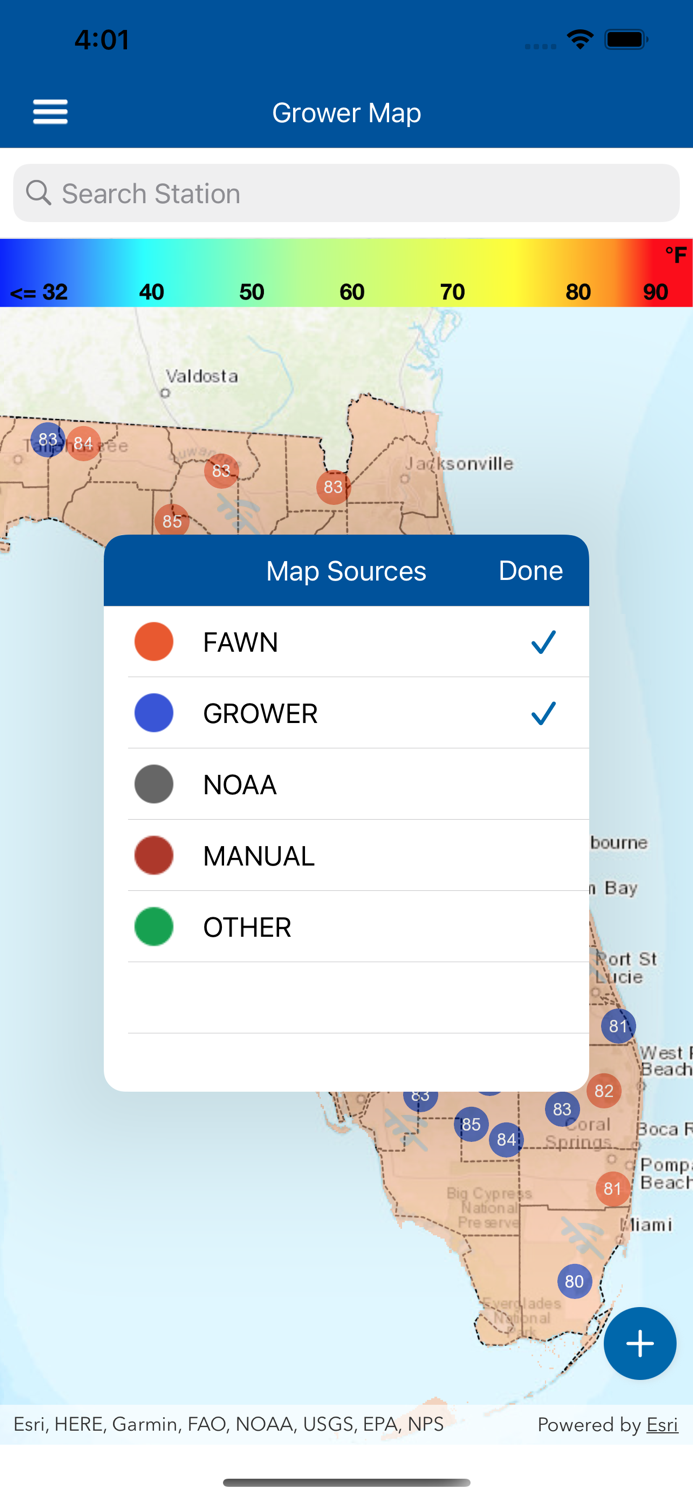
Task: Tap the orange 85 station marker
Action: click(x=172, y=521)
